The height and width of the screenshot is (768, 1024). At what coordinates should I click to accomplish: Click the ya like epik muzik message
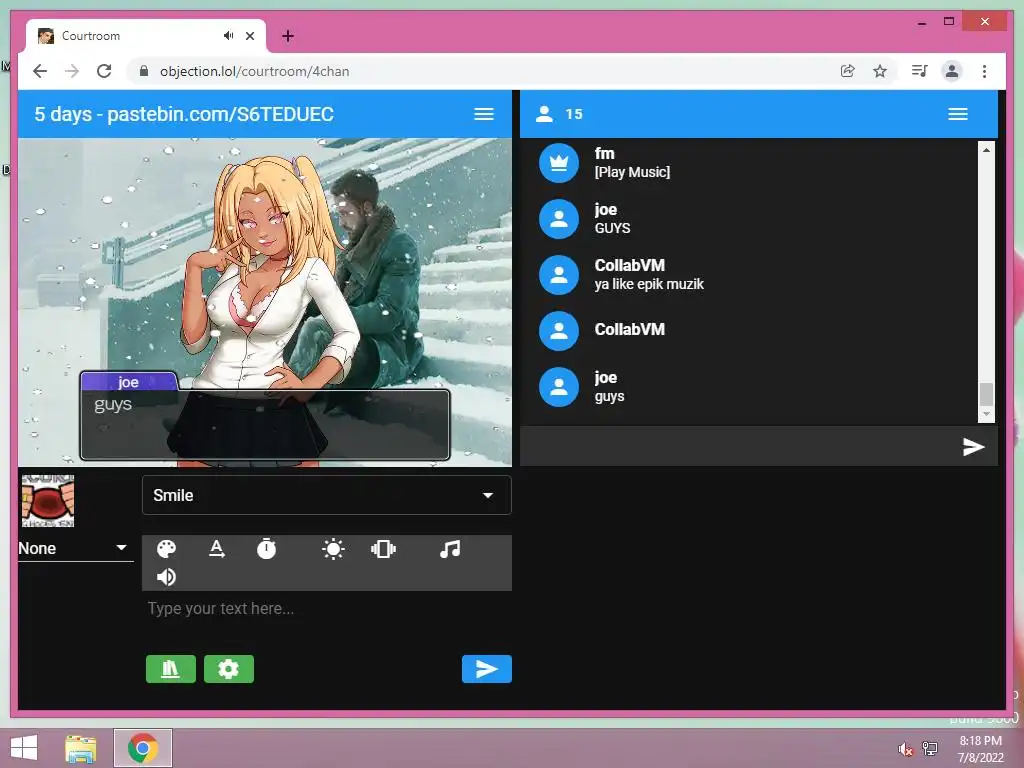pyautogui.click(x=649, y=284)
